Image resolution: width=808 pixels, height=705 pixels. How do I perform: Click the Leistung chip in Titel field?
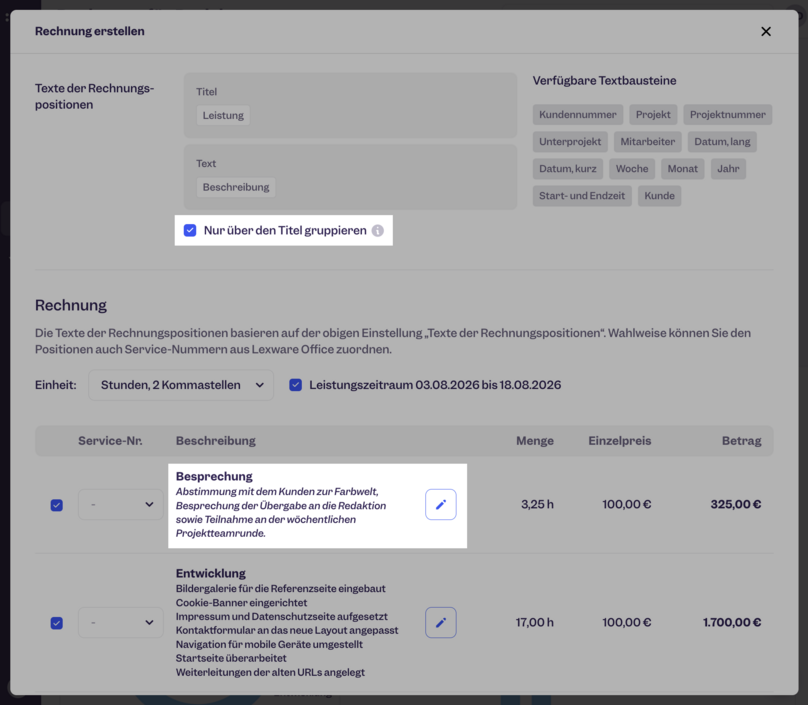tap(223, 115)
